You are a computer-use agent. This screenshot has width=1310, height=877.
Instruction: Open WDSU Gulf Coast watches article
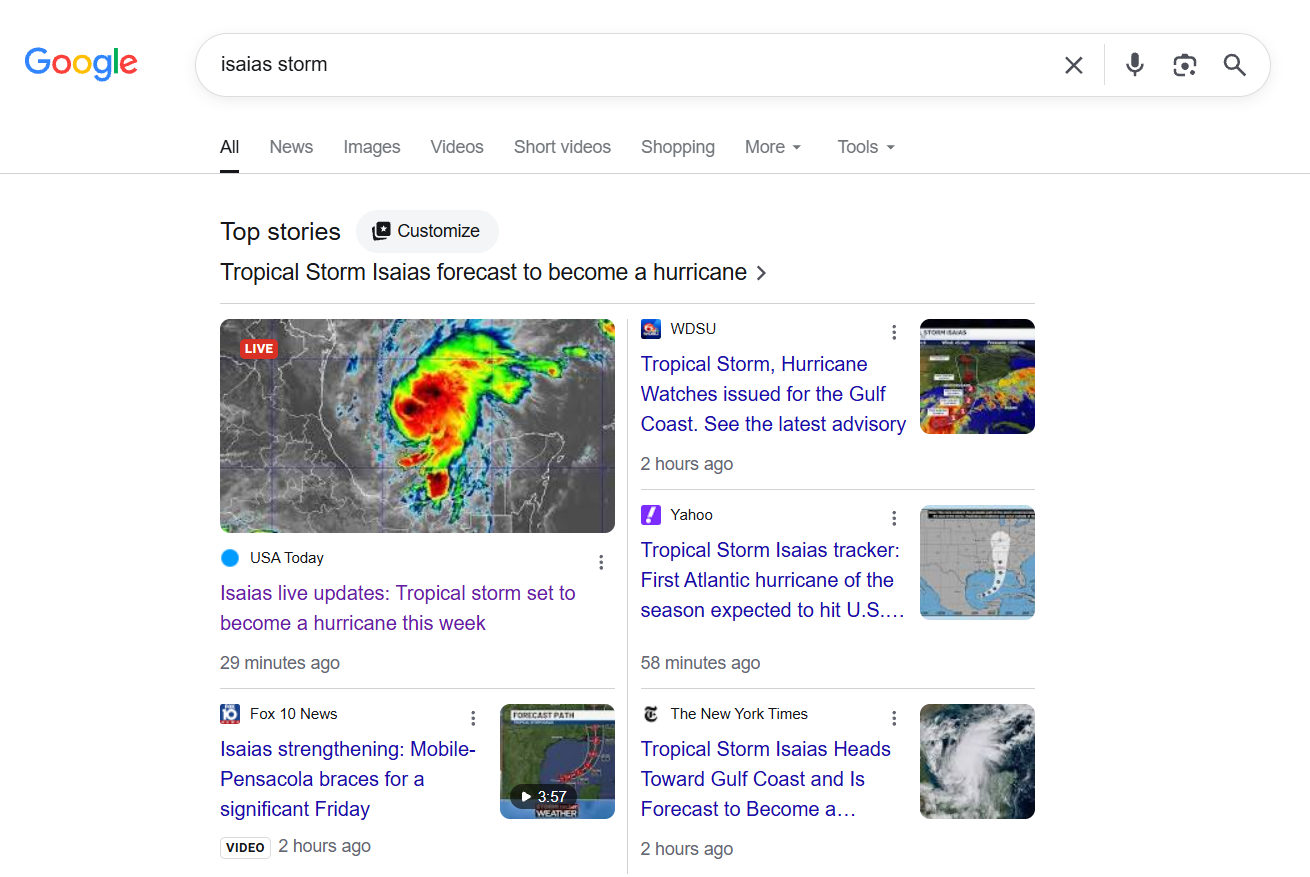coord(773,394)
